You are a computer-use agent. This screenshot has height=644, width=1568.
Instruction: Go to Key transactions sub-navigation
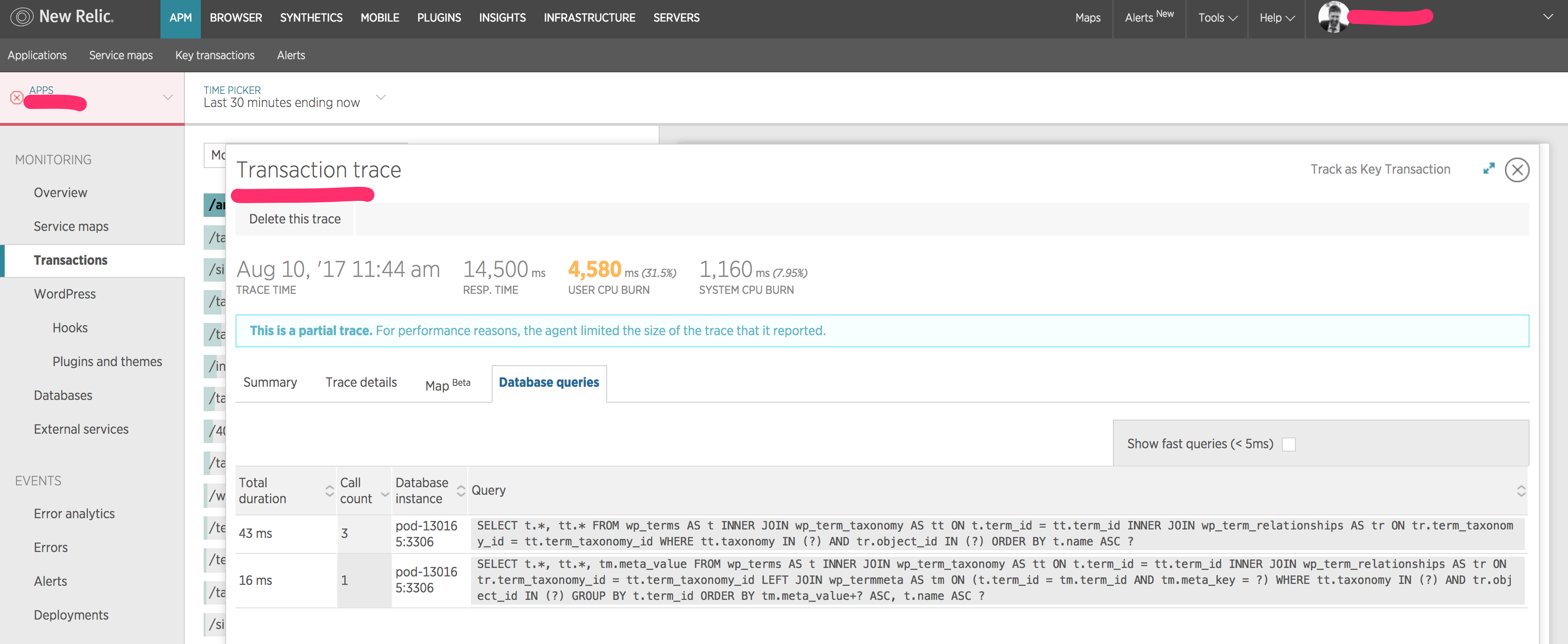click(215, 55)
